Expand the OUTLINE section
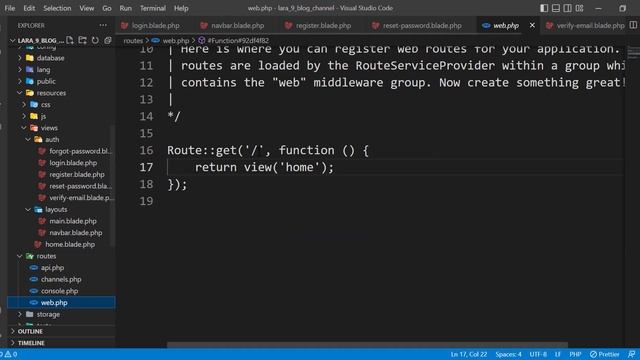Image resolution: width=640 pixels, height=360 pixels. pyautogui.click(x=27, y=331)
